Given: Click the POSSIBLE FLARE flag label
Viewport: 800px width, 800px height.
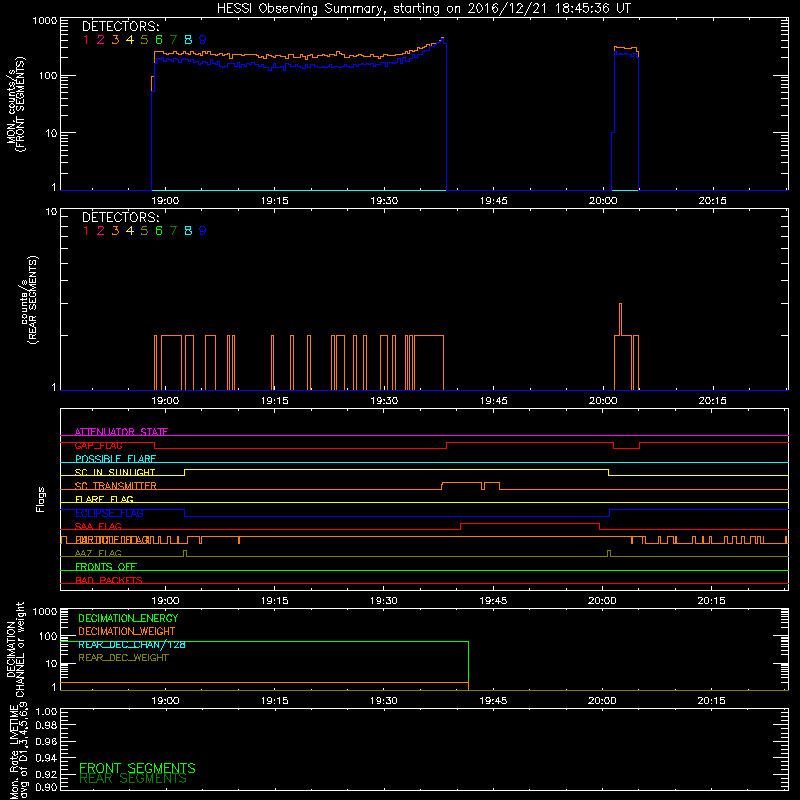Looking at the screenshot, I should pyautogui.click(x=115, y=459).
